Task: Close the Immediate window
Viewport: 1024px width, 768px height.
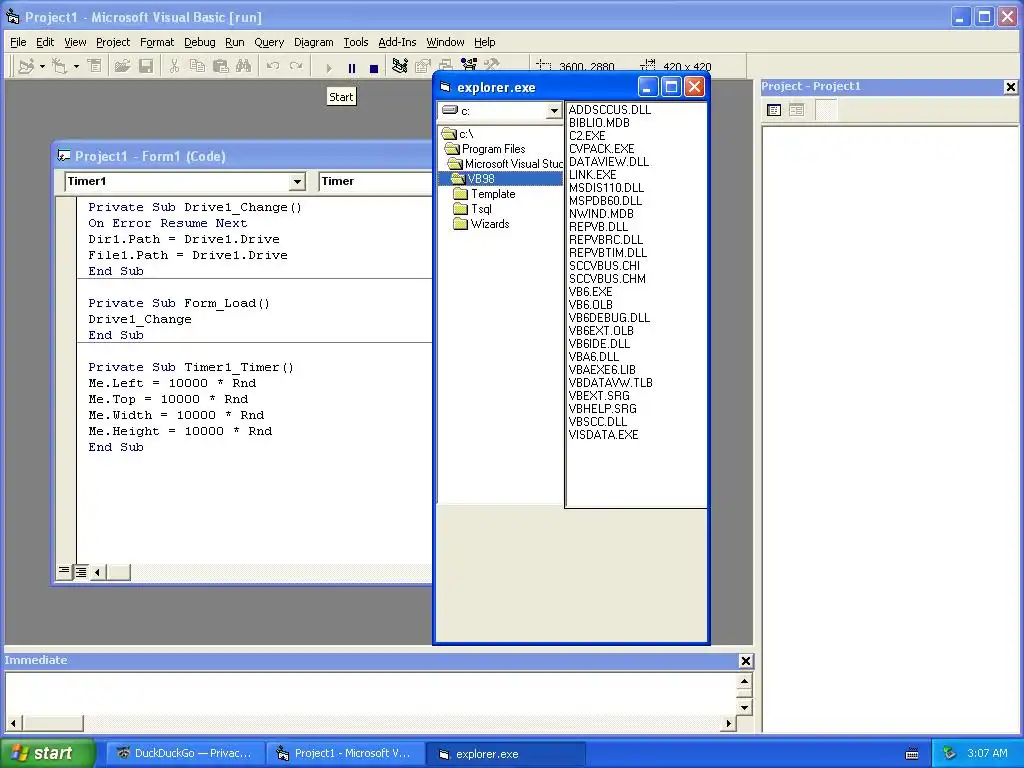Action: pos(745,661)
